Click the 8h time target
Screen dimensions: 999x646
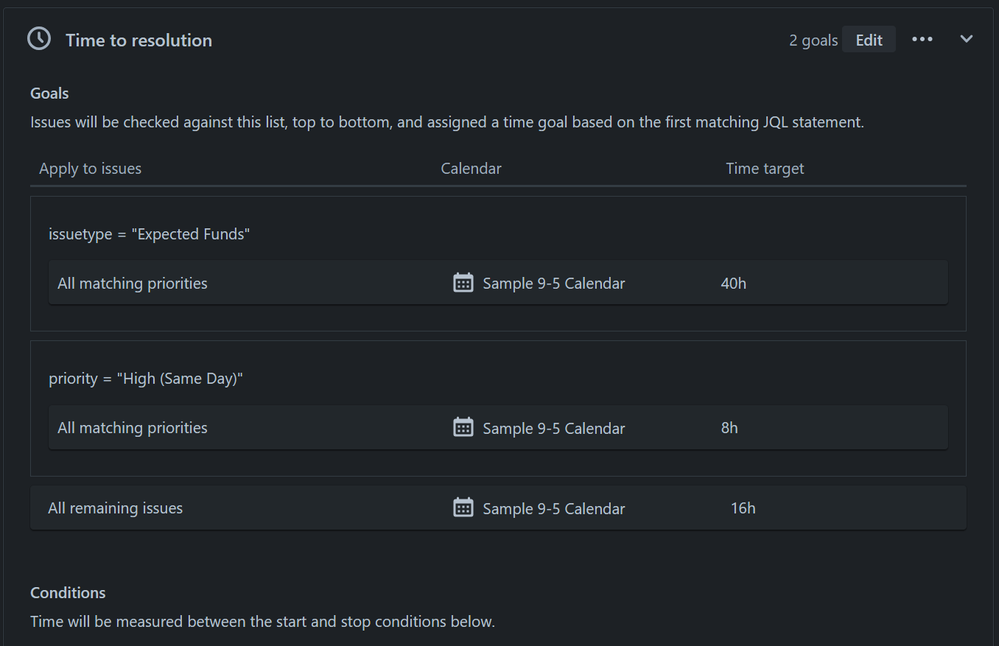729,427
